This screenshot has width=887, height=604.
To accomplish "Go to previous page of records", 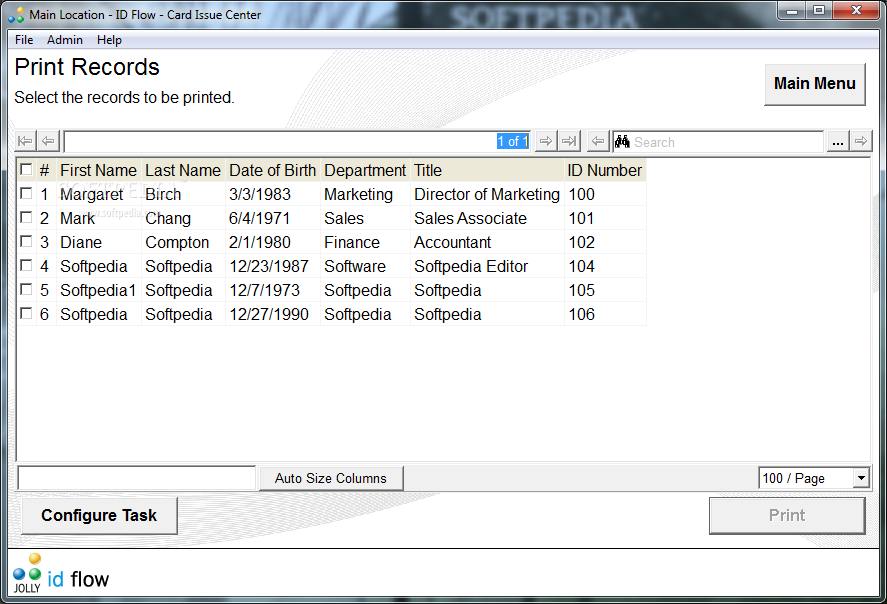I will pos(49,141).
